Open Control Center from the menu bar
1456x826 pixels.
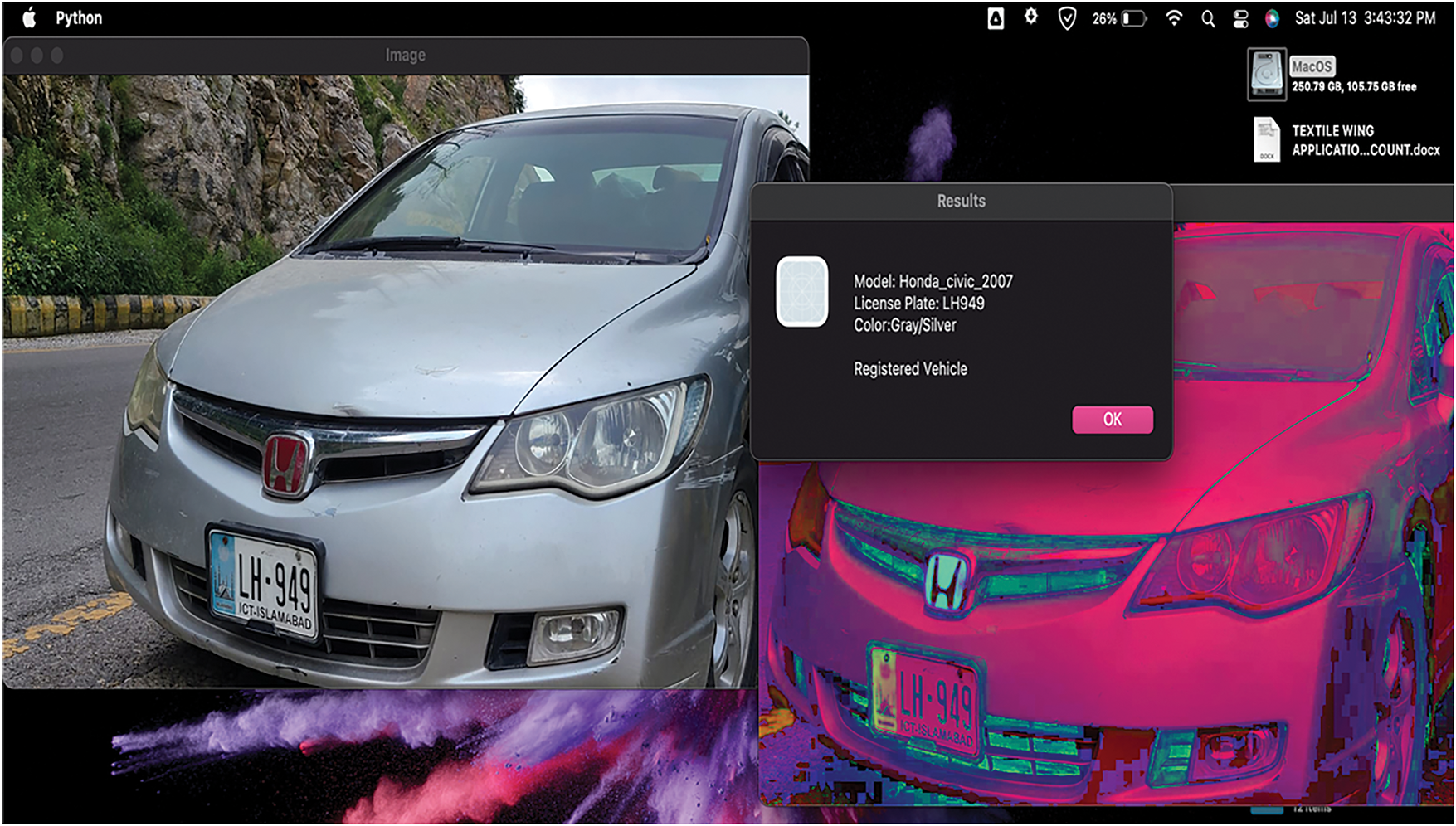click(x=1240, y=18)
